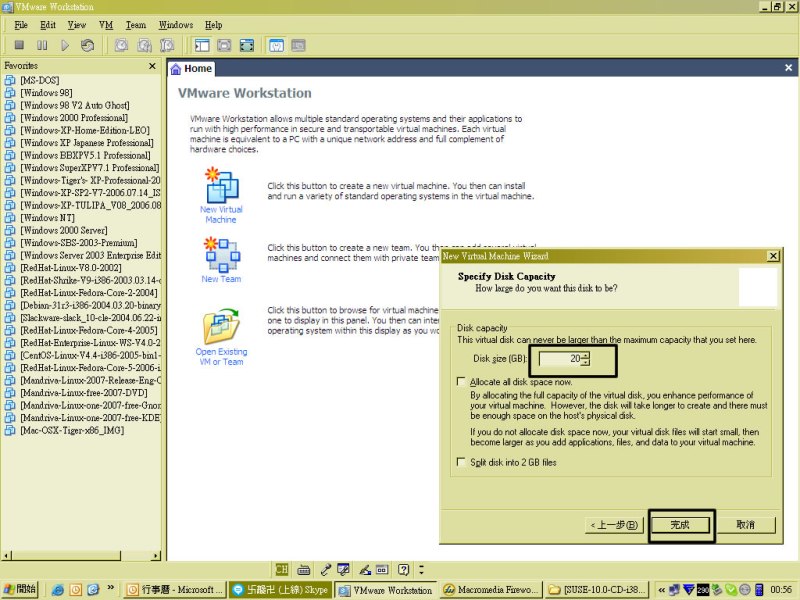Open the VM menu
Image resolution: width=800 pixels, height=600 pixels.
(x=106, y=24)
